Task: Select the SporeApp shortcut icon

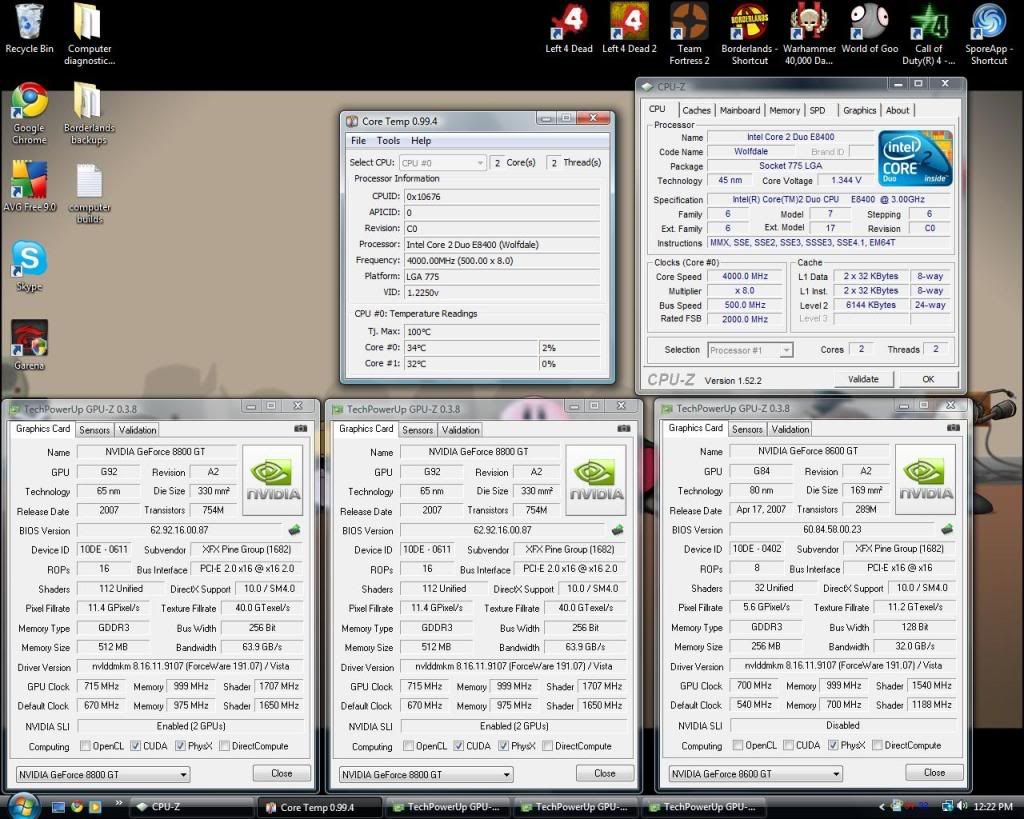Action: pos(989,35)
